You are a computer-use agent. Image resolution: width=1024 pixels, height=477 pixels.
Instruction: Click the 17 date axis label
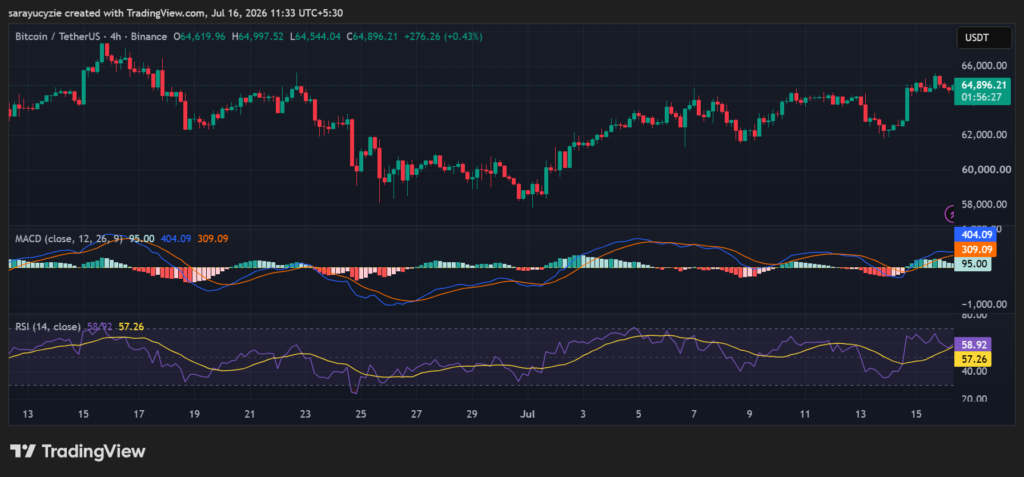[x=139, y=414]
